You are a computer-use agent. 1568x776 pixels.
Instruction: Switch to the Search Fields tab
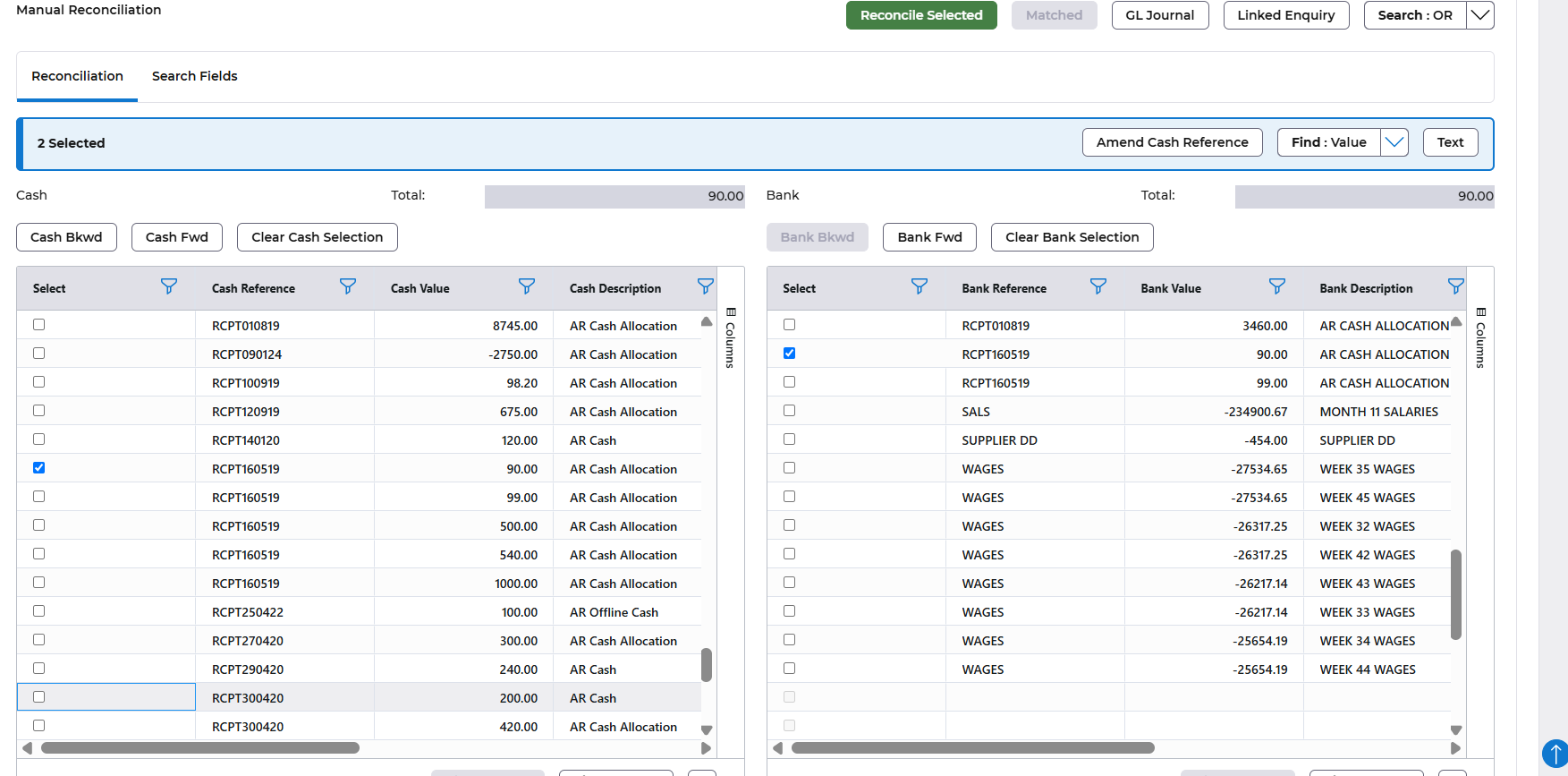coord(194,76)
